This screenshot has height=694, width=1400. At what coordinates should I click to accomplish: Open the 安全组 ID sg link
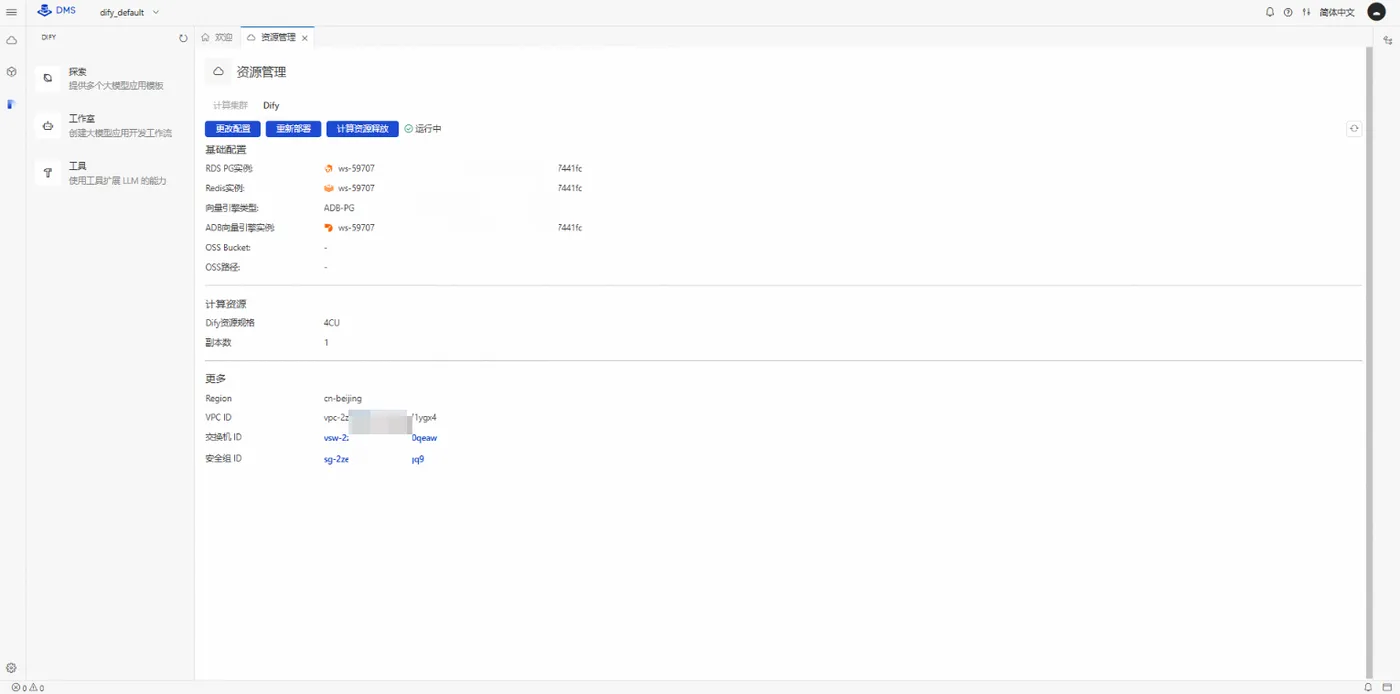(x=374, y=459)
